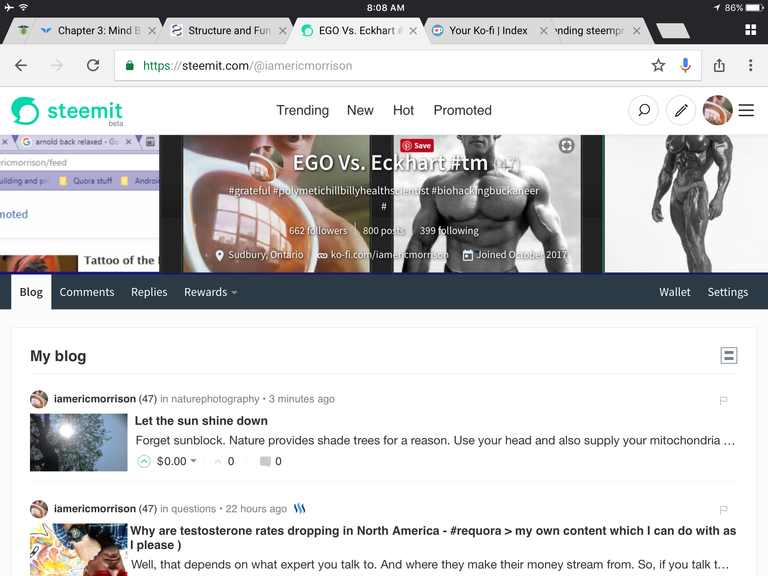This screenshot has height=576, width=768.
Task: Open the sun-through-trees post thumbnail
Action: coord(78,442)
